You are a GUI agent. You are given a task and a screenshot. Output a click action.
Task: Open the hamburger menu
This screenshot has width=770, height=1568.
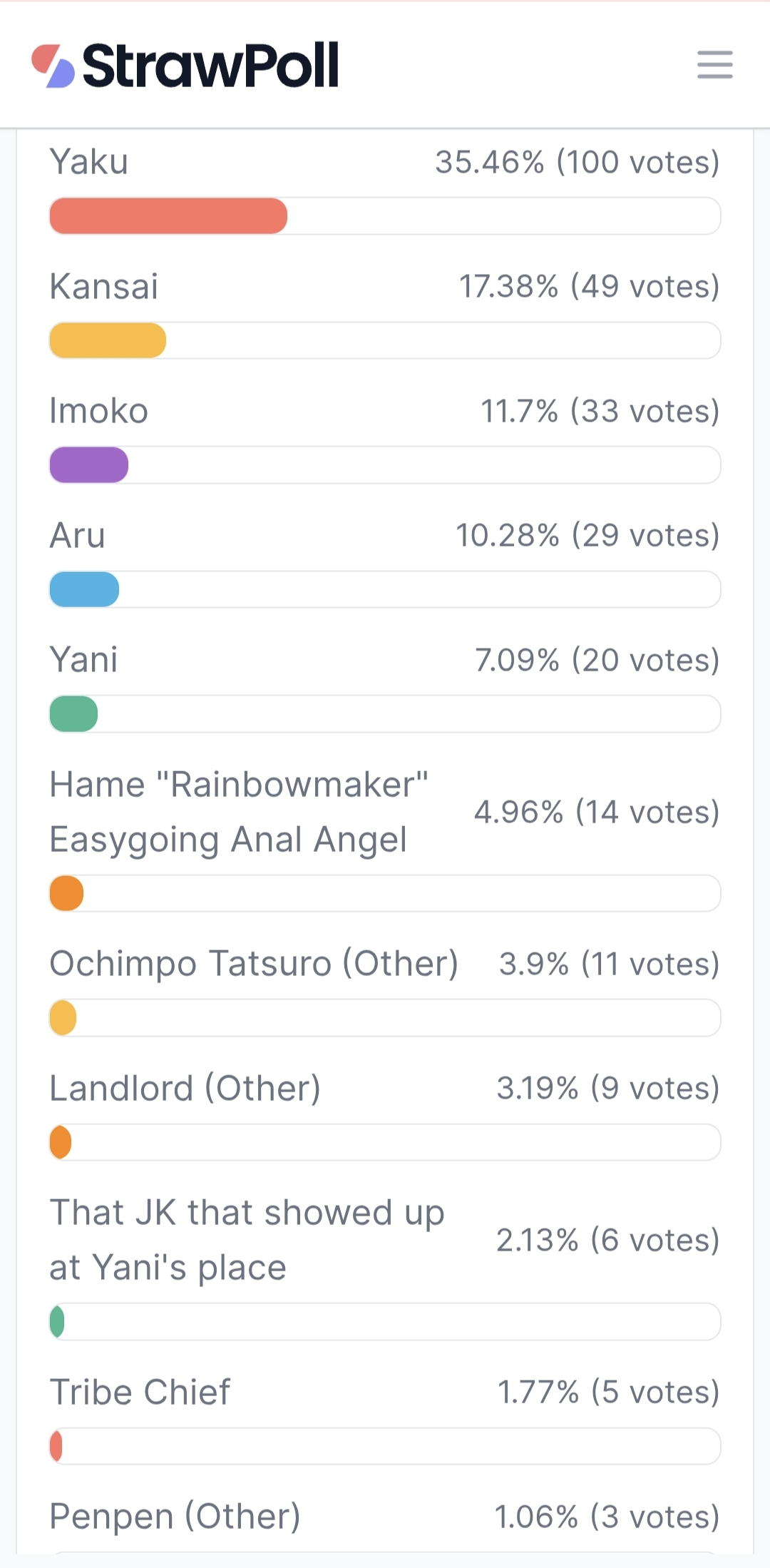[714, 64]
